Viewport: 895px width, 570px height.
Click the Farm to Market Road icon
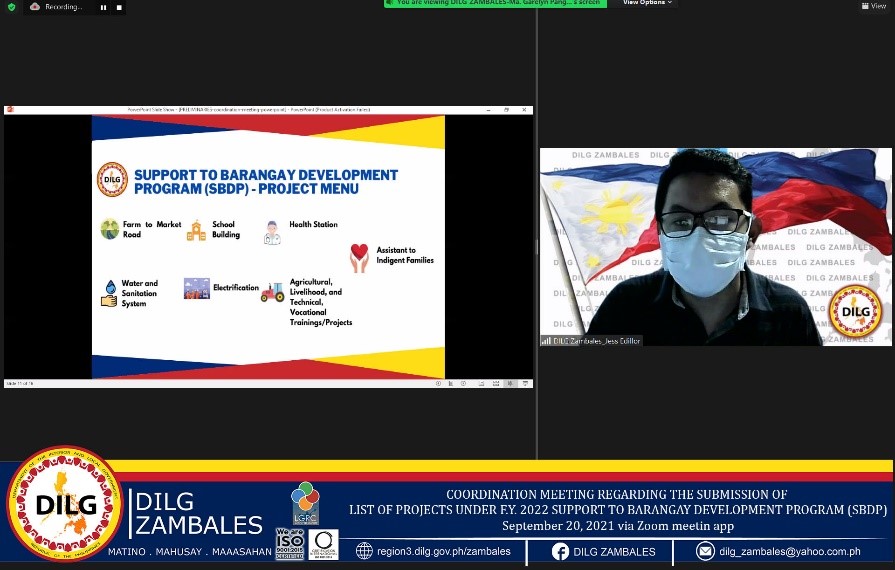[x=110, y=229]
